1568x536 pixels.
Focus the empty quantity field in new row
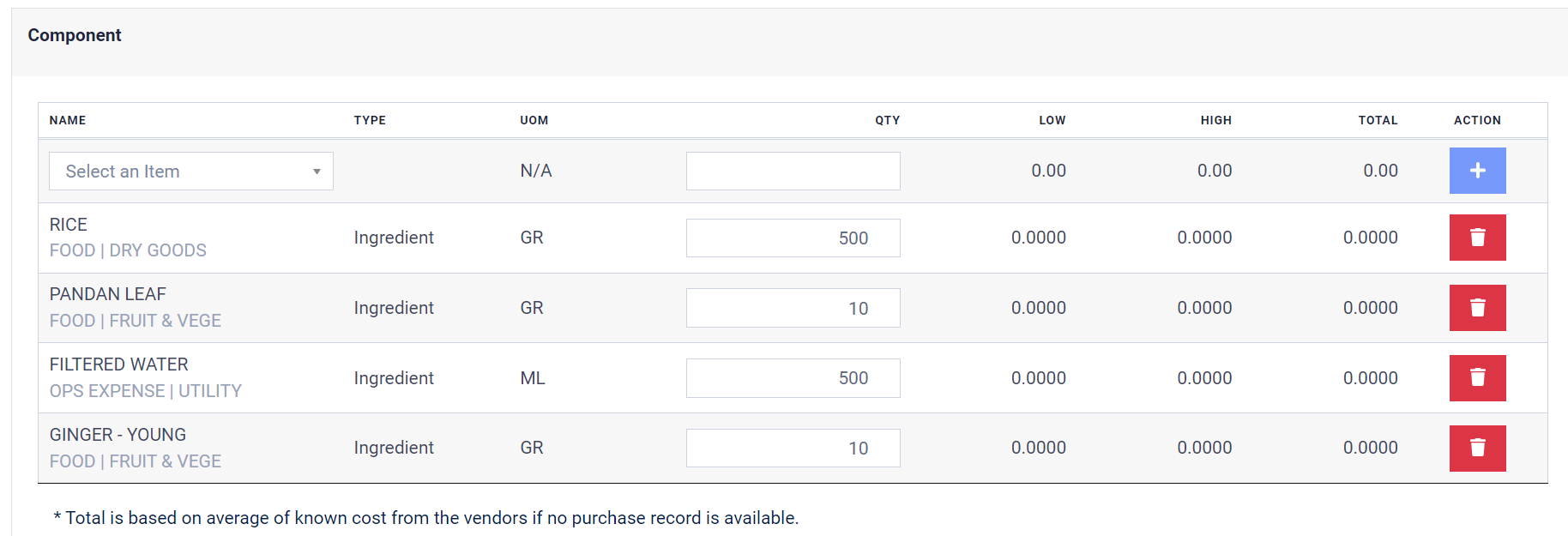click(x=793, y=172)
